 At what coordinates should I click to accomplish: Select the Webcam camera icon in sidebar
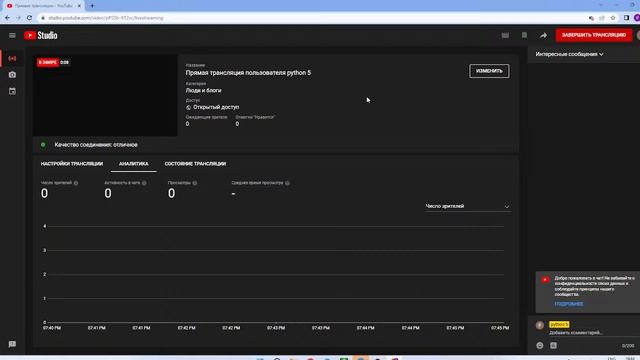click(12, 75)
